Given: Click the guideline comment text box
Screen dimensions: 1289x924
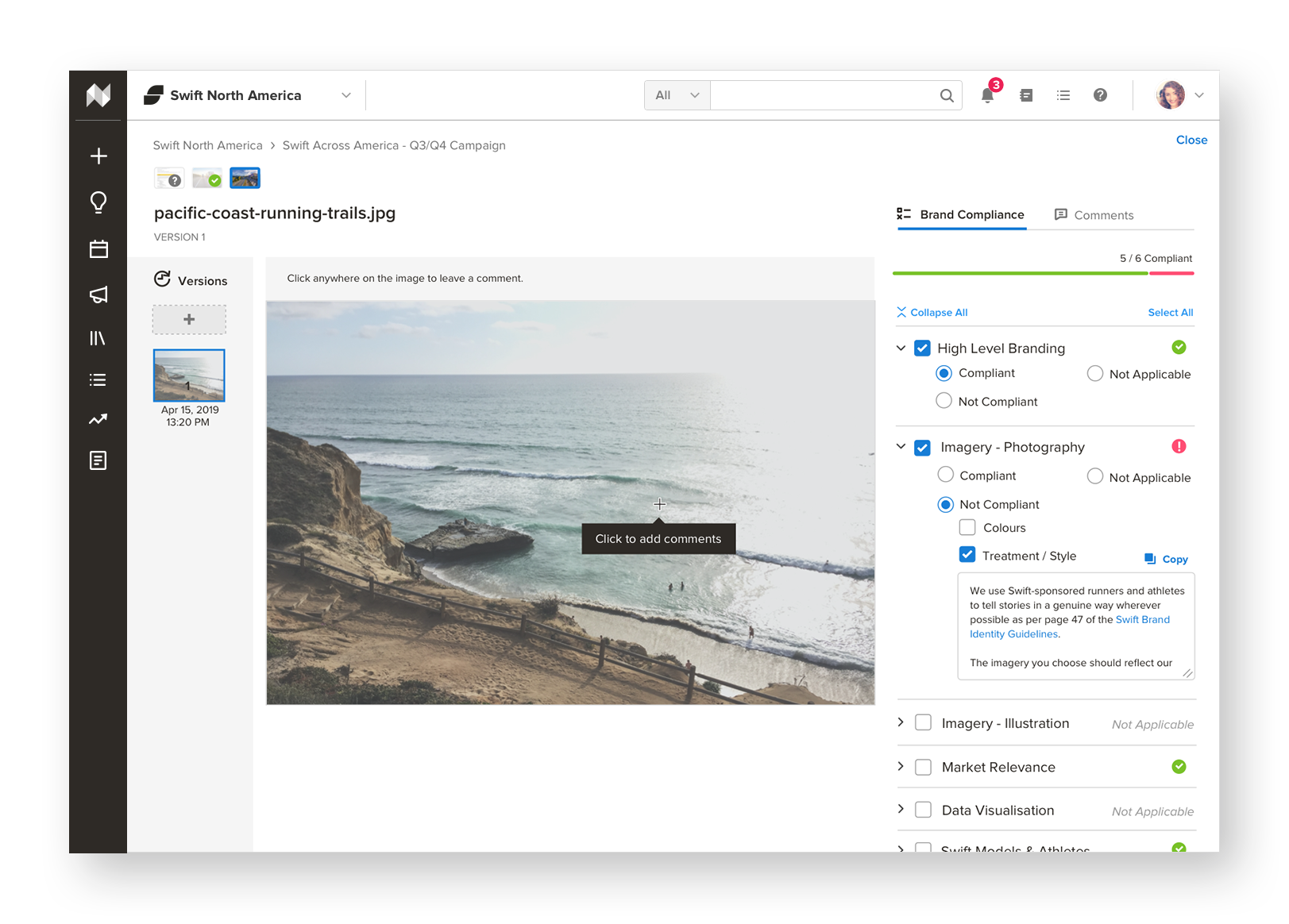Looking at the screenshot, I should point(1075,626).
